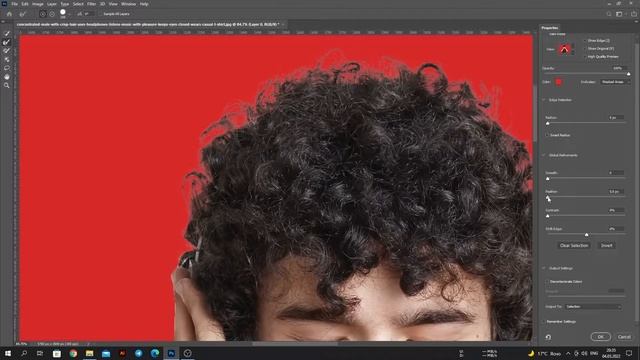The height and width of the screenshot is (360, 640).
Task: Click the Photoshop icon in the taskbar
Action: click(x=171, y=353)
